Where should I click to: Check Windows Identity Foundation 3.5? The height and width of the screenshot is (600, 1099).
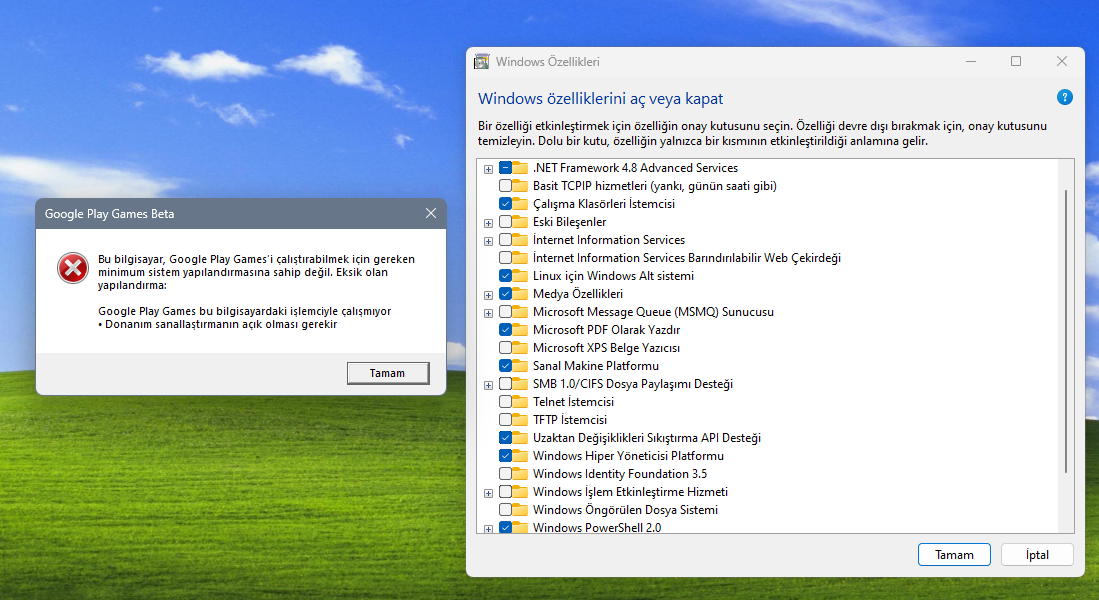pyautogui.click(x=505, y=474)
